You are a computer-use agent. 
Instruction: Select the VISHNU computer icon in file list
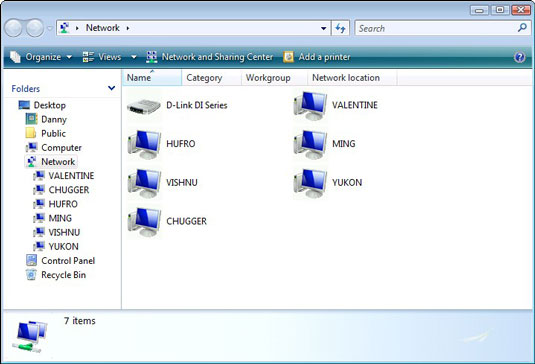(144, 183)
